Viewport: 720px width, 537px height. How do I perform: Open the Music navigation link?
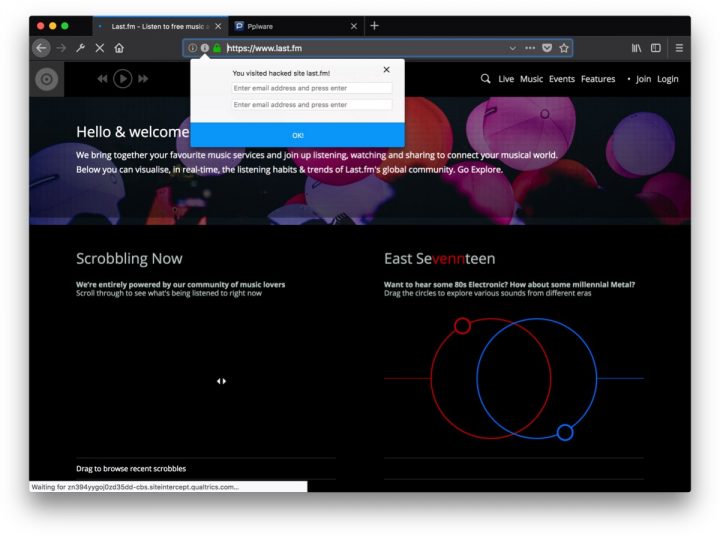[x=531, y=79]
